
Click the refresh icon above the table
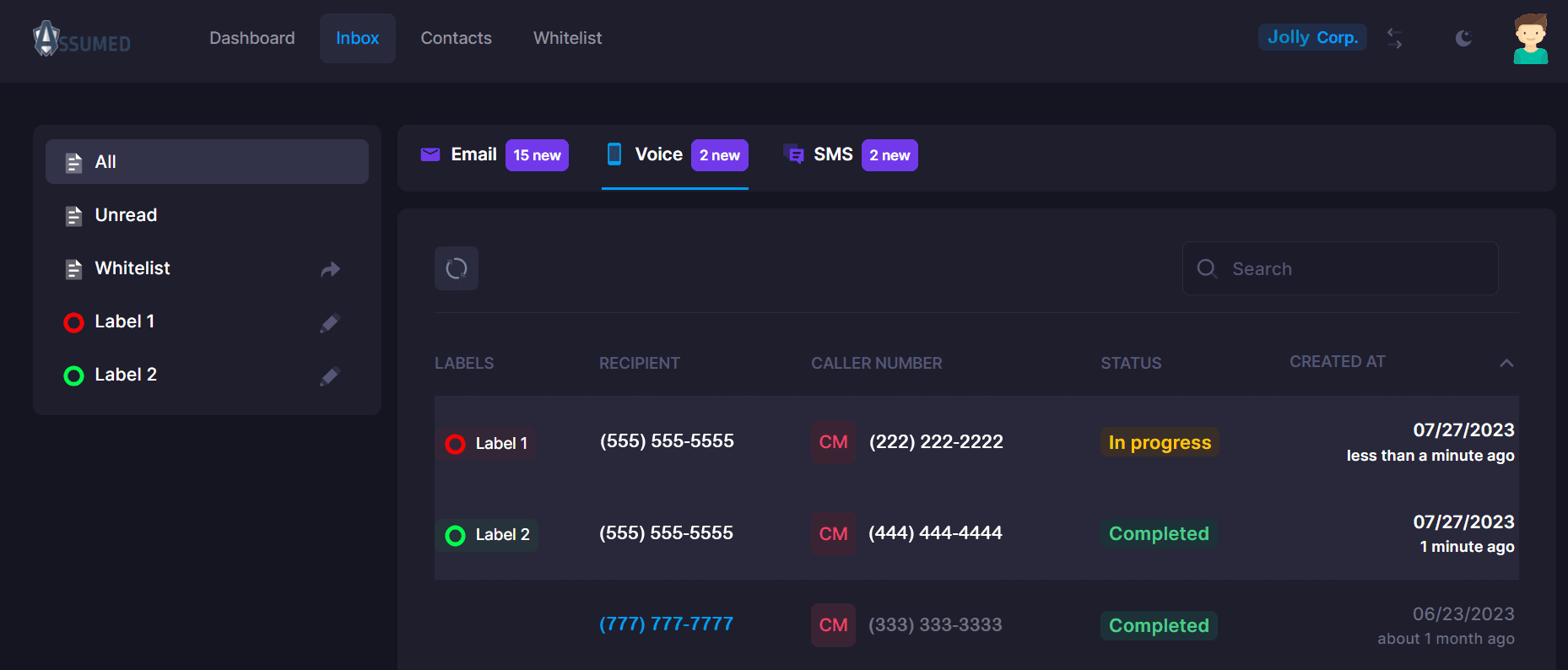[x=457, y=268]
